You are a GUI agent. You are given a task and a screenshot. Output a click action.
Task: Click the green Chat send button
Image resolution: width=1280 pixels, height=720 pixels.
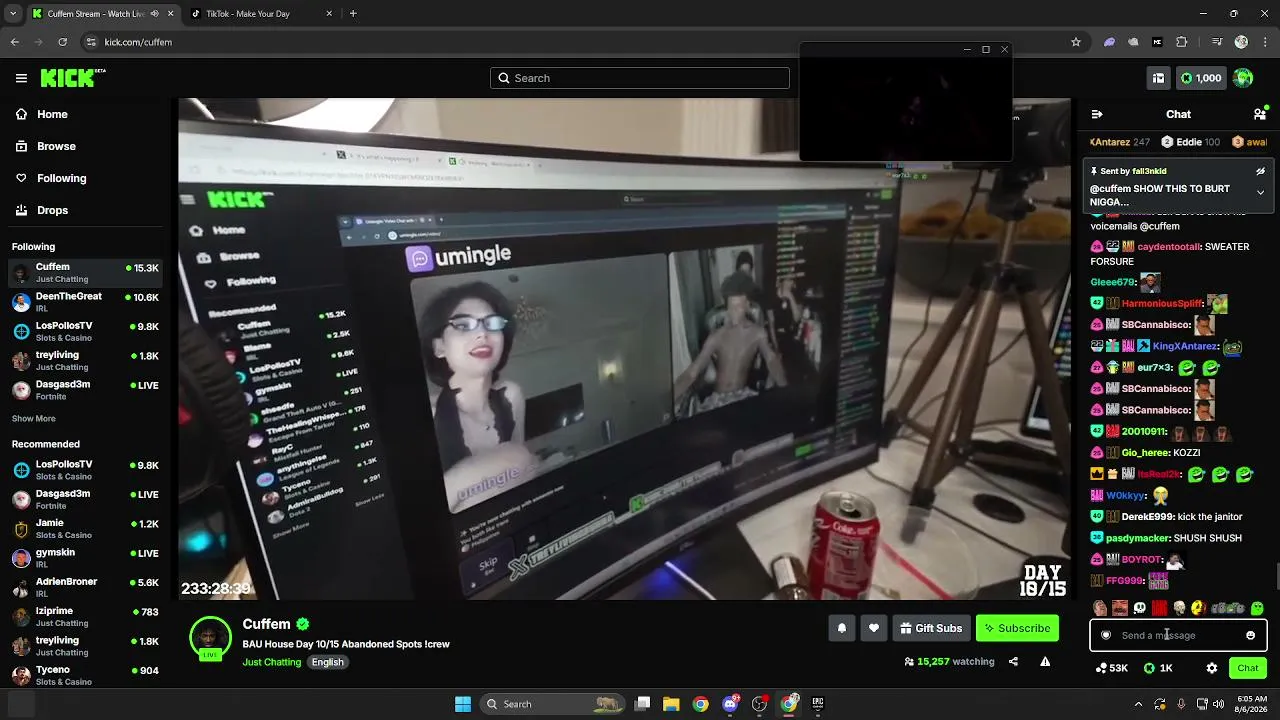click(x=1248, y=668)
